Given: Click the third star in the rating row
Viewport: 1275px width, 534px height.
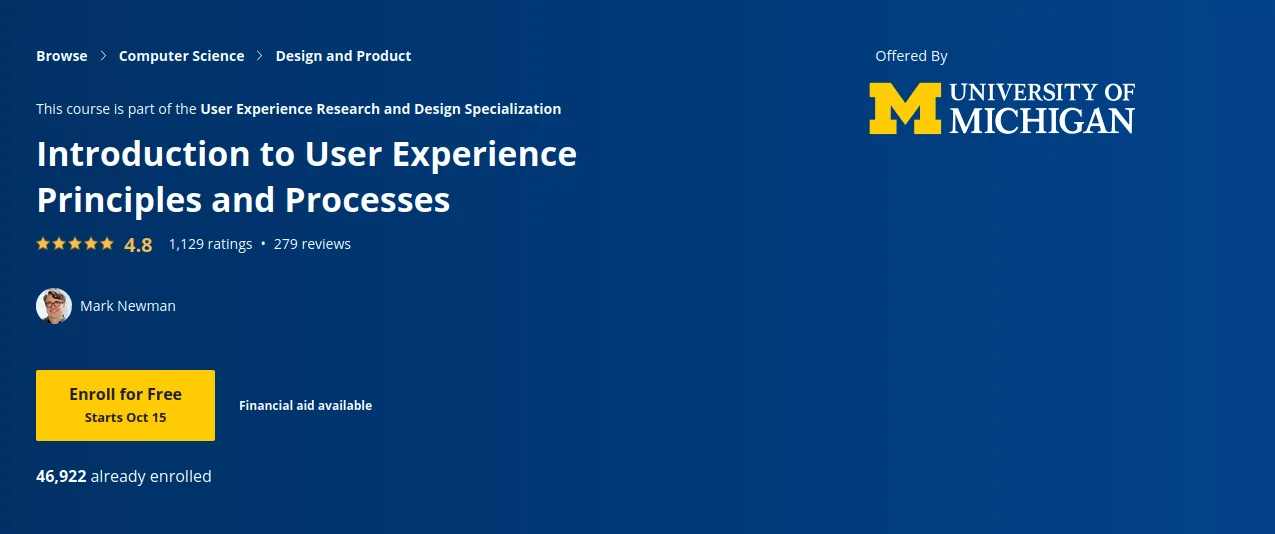Looking at the screenshot, I should [x=75, y=243].
